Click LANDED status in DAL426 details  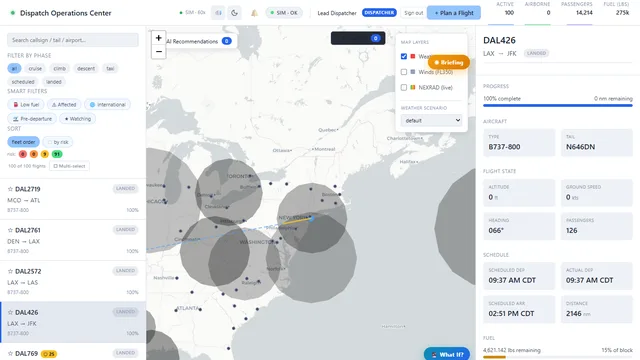tap(536, 53)
